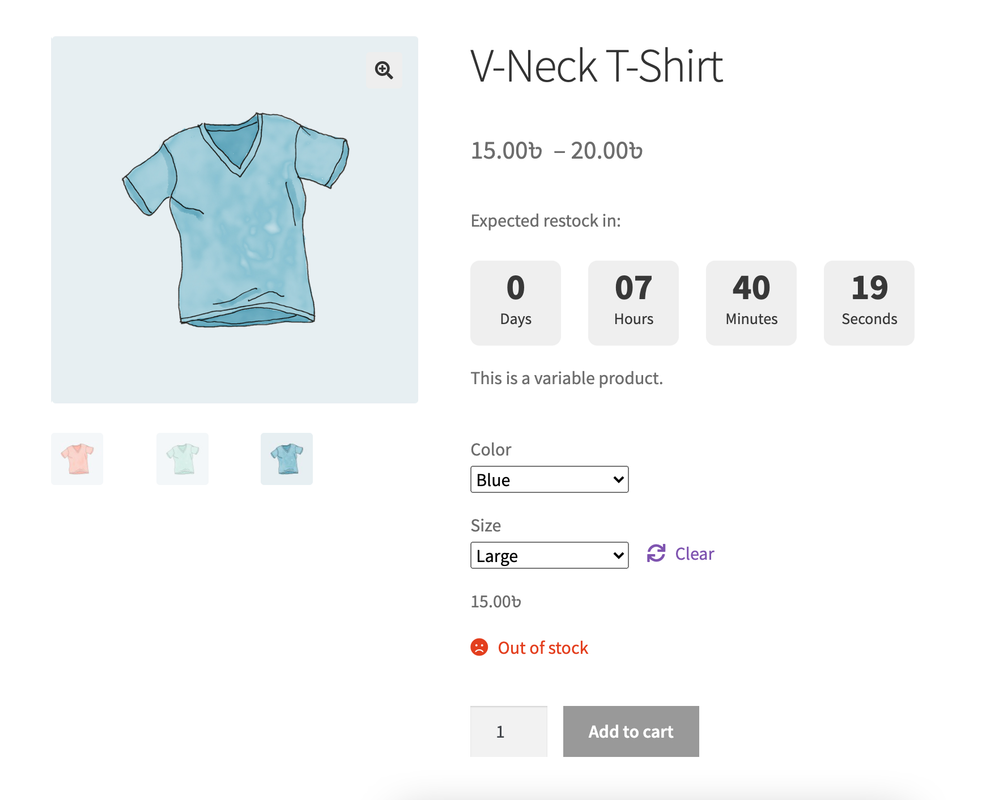986x800 pixels.
Task: Click the magnifier zoom icon on product image
Action: [x=383, y=69]
